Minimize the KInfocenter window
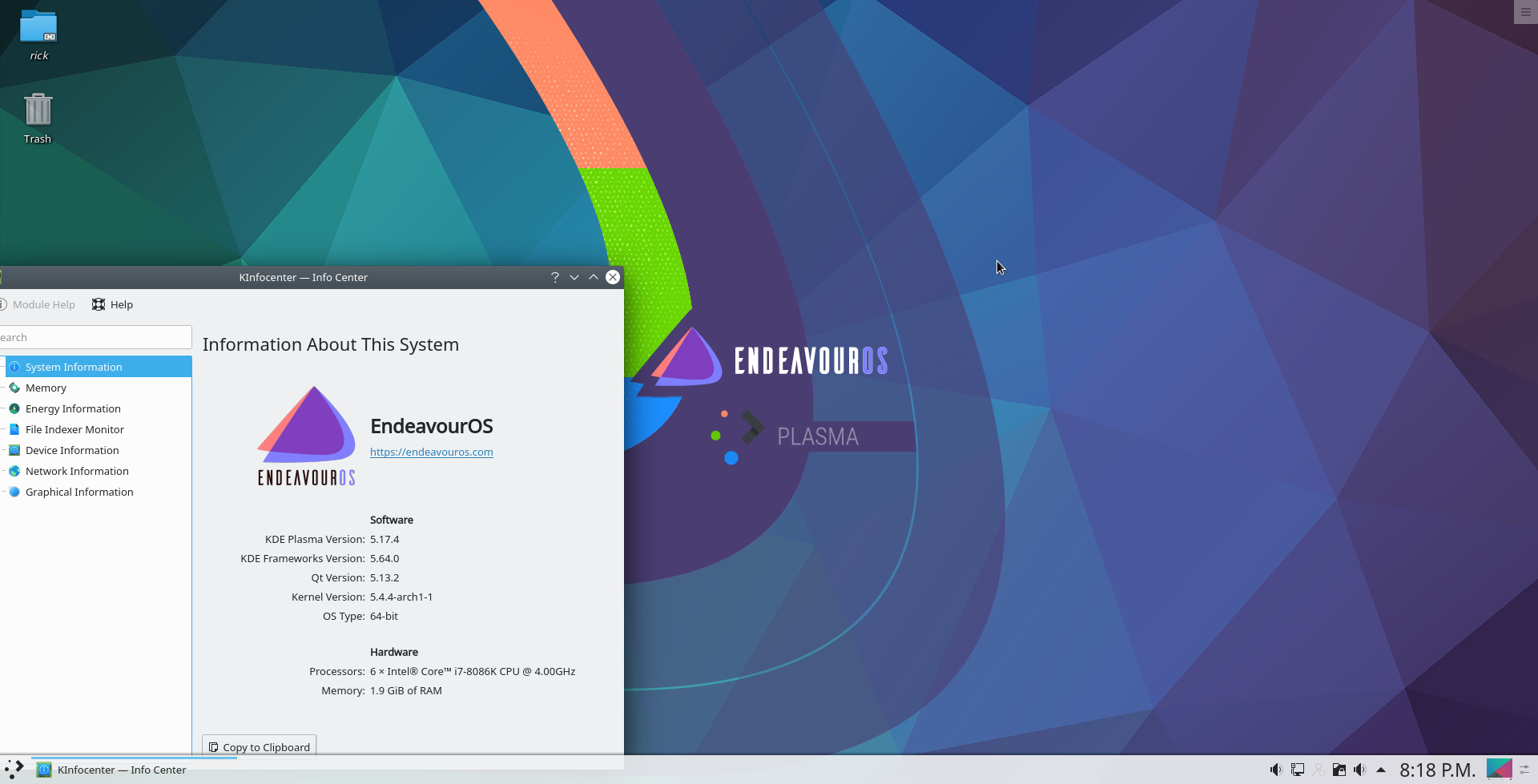Image resolution: width=1538 pixels, height=784 pixels. point(574,277)
